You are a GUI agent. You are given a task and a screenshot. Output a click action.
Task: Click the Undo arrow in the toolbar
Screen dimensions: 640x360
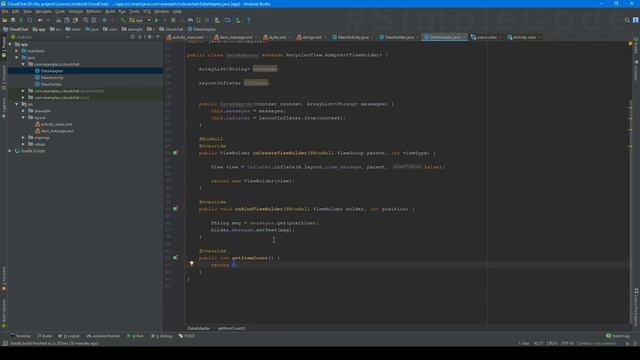coord(40,20)
